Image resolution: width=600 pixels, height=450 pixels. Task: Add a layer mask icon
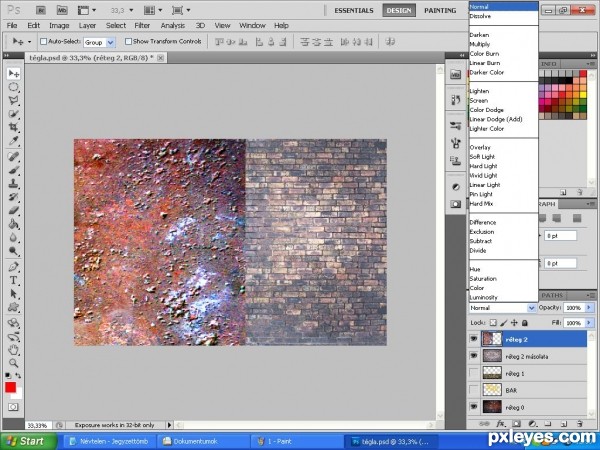(517, 424)
